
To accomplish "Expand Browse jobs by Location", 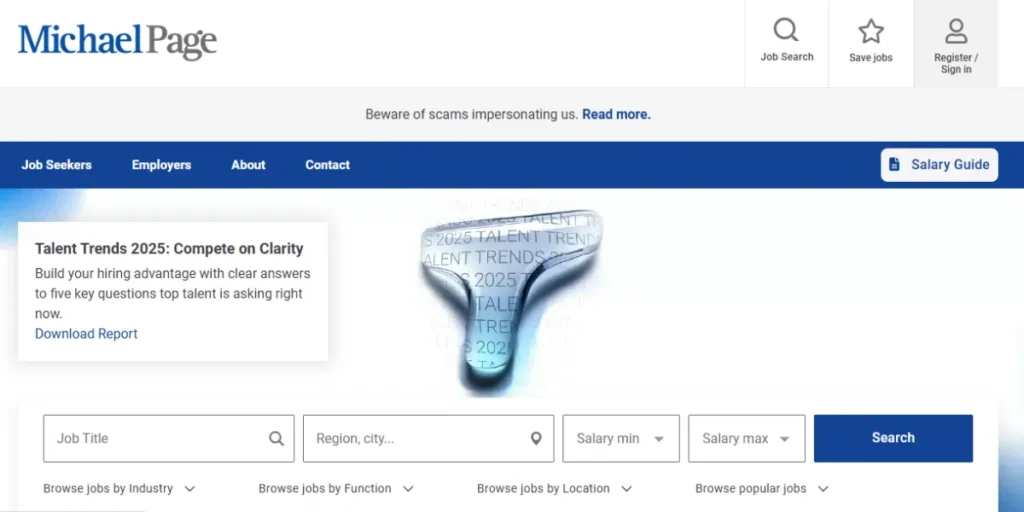I will 554,488.
